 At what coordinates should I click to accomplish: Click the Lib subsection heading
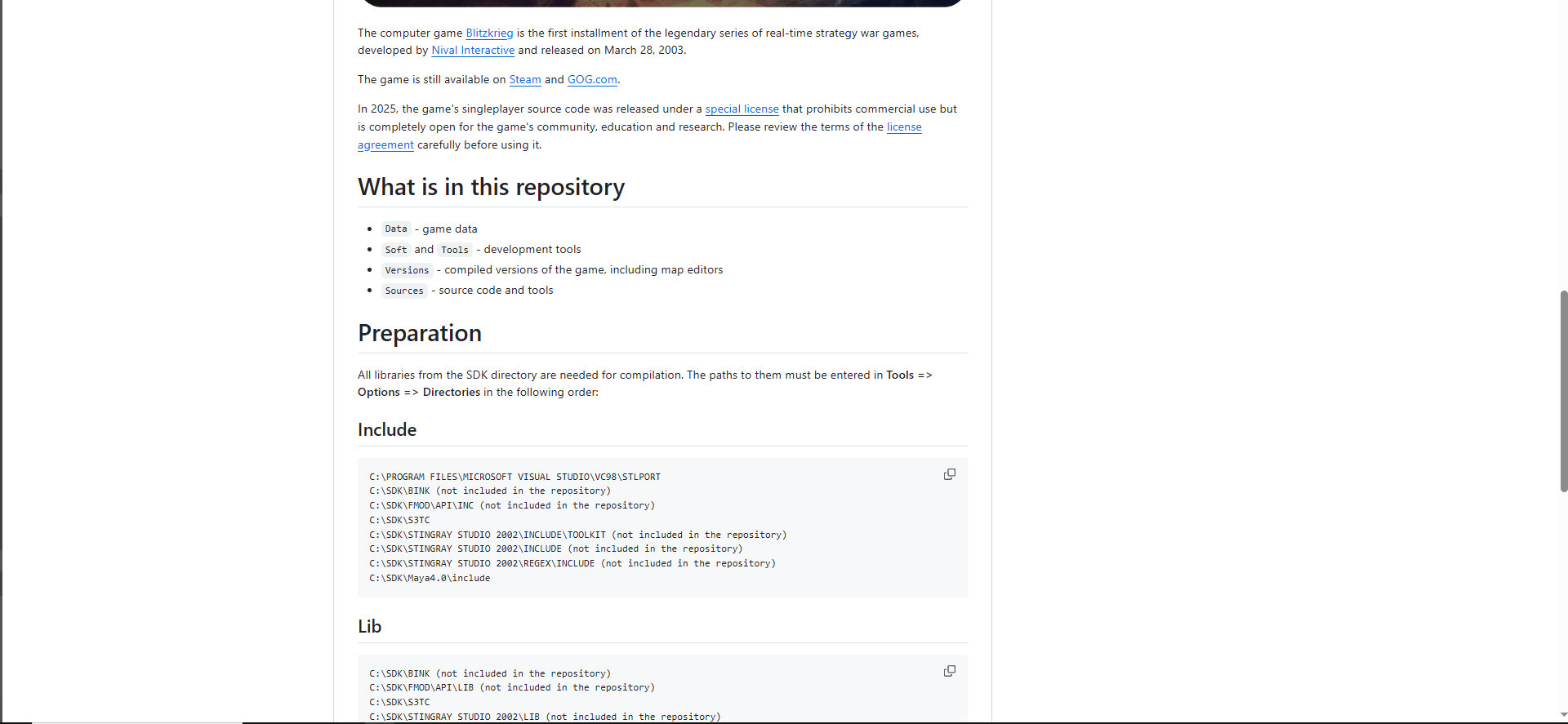coord(369,626)
